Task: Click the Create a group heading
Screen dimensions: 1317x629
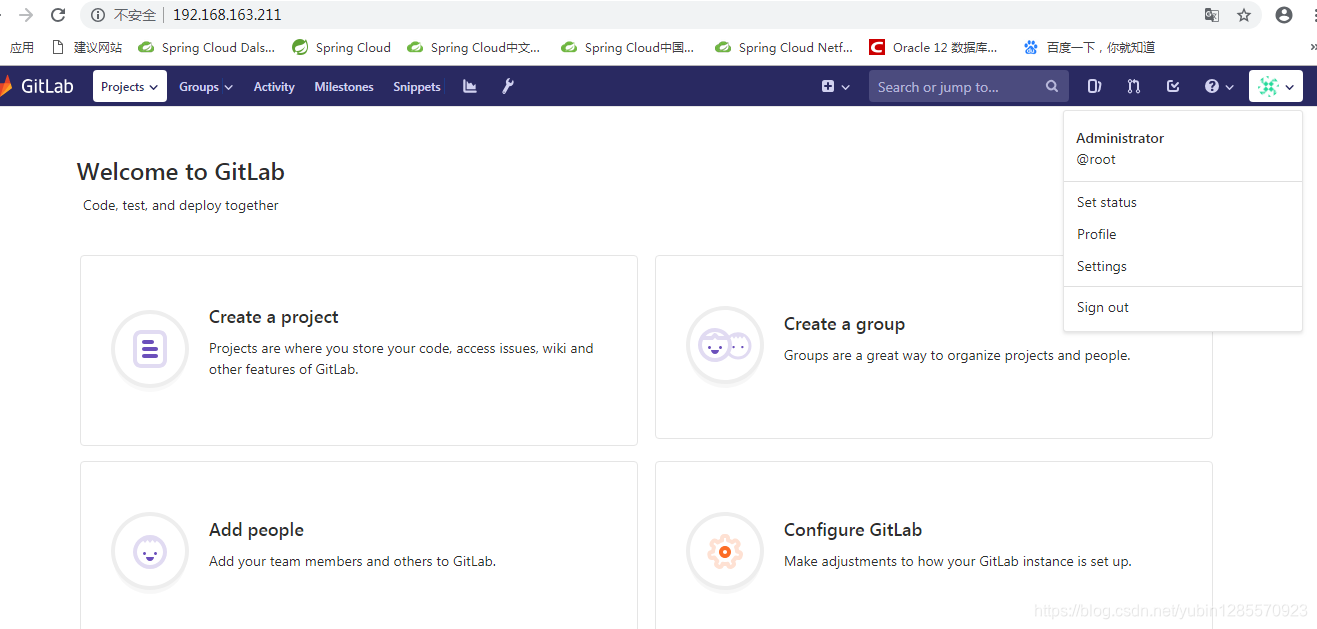Action: tap(844, 324)
